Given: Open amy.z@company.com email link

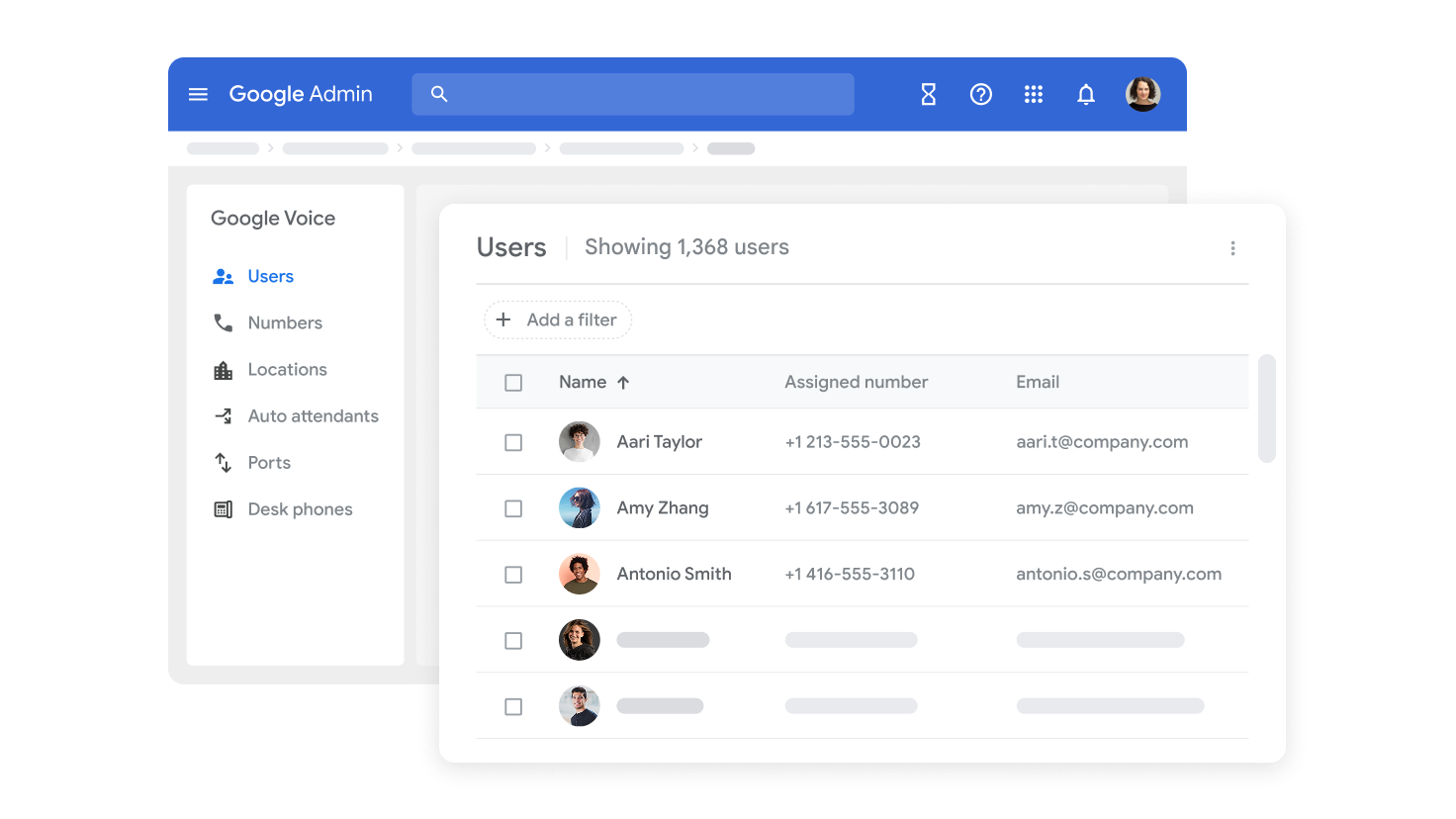Looking at the screenshot, I should point(1105,507).
